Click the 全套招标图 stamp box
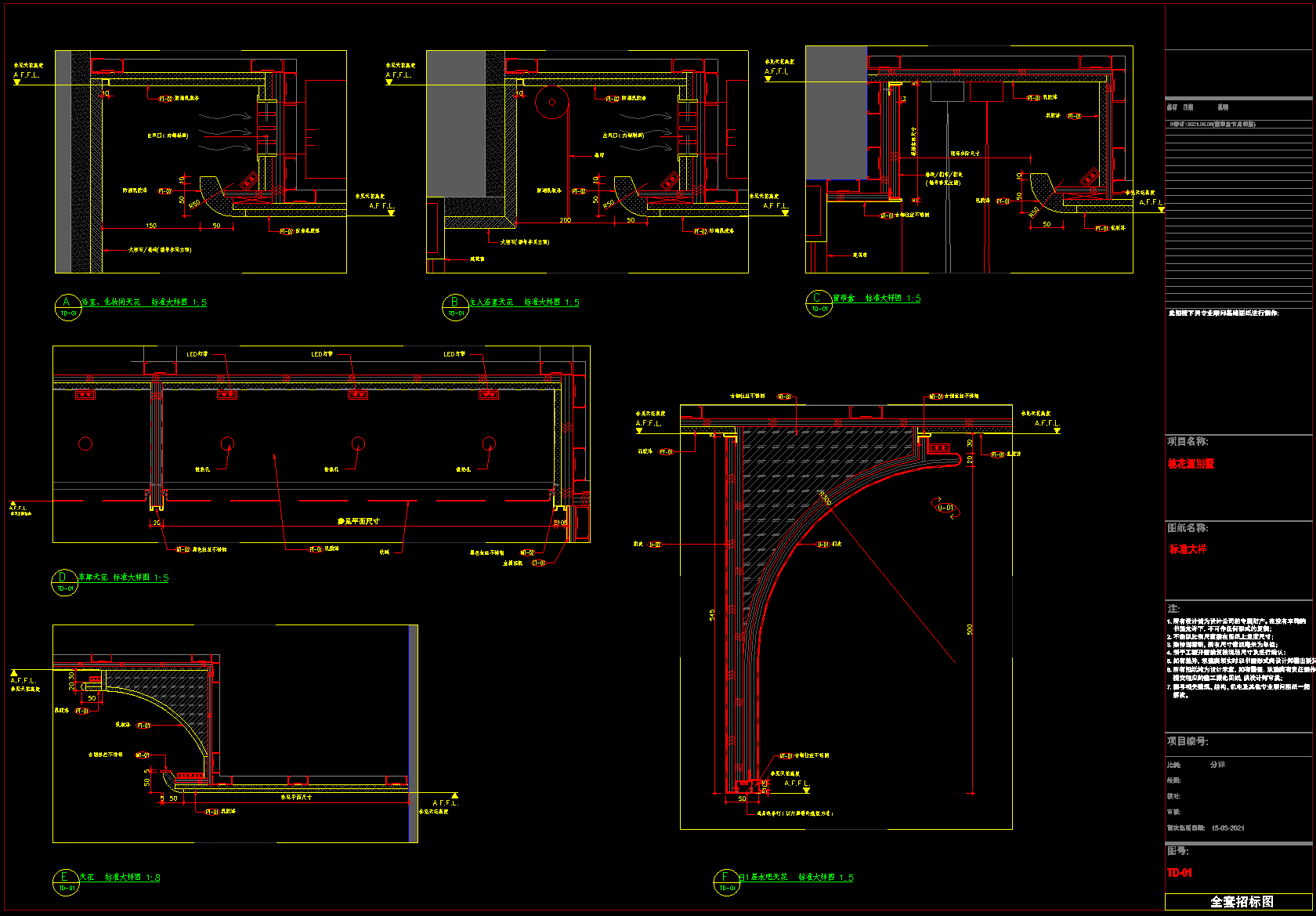 click(x=1241, y=902)
